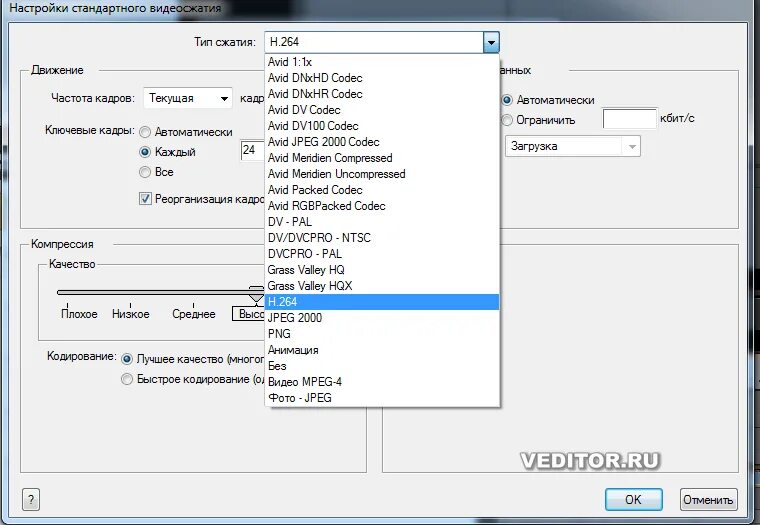Choose JPEG 2000 from the list
The image size is (760, 525).
382,318
